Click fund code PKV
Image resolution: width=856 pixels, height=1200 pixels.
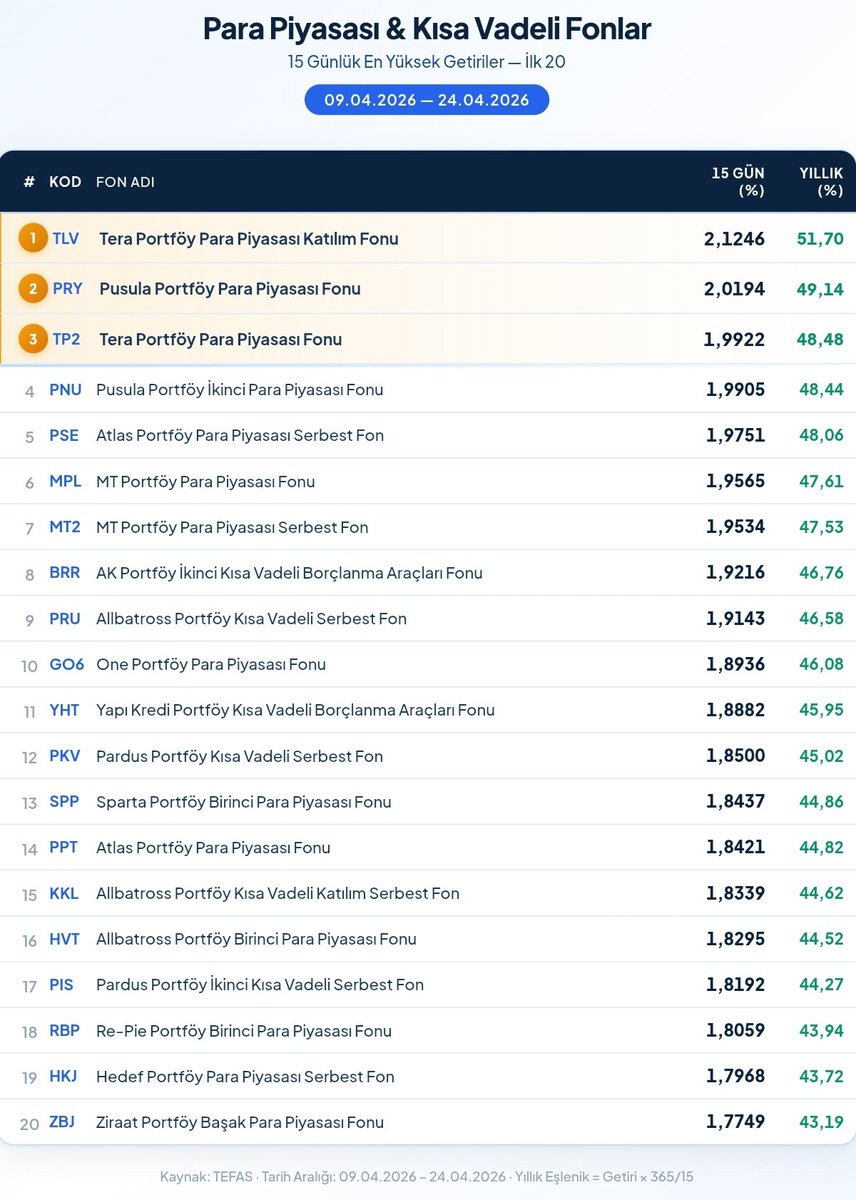pyautogui.click(x=65, y=756)
